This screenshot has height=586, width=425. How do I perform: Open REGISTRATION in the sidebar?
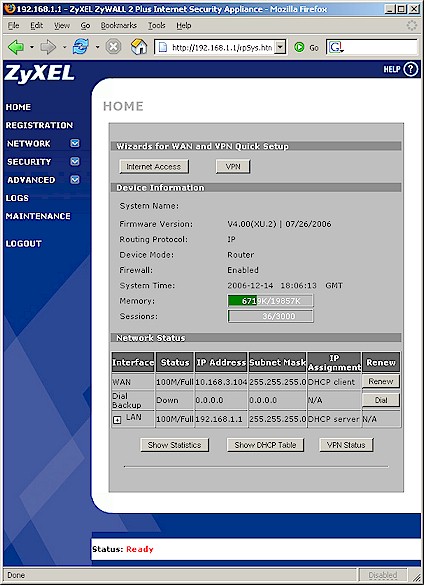39,125
